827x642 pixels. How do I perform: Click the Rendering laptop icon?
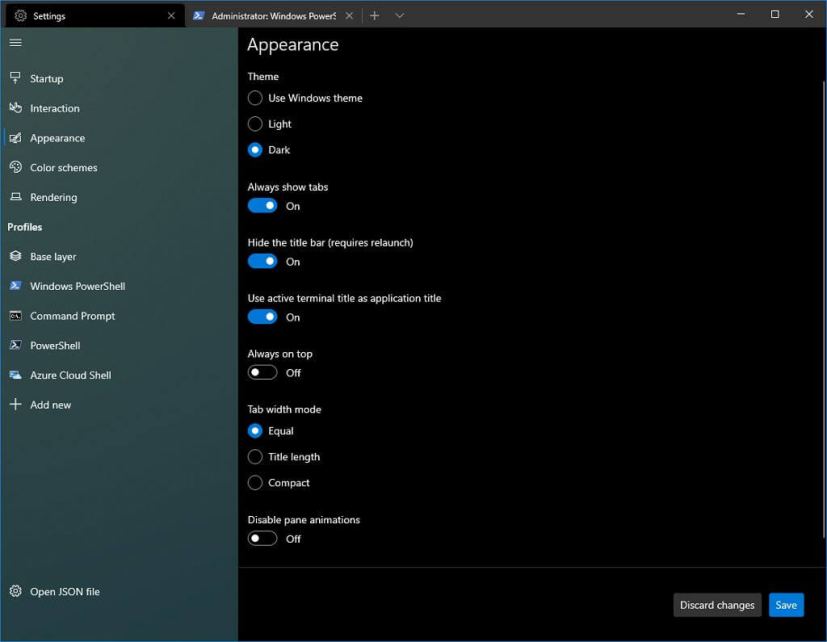[16, 197]
